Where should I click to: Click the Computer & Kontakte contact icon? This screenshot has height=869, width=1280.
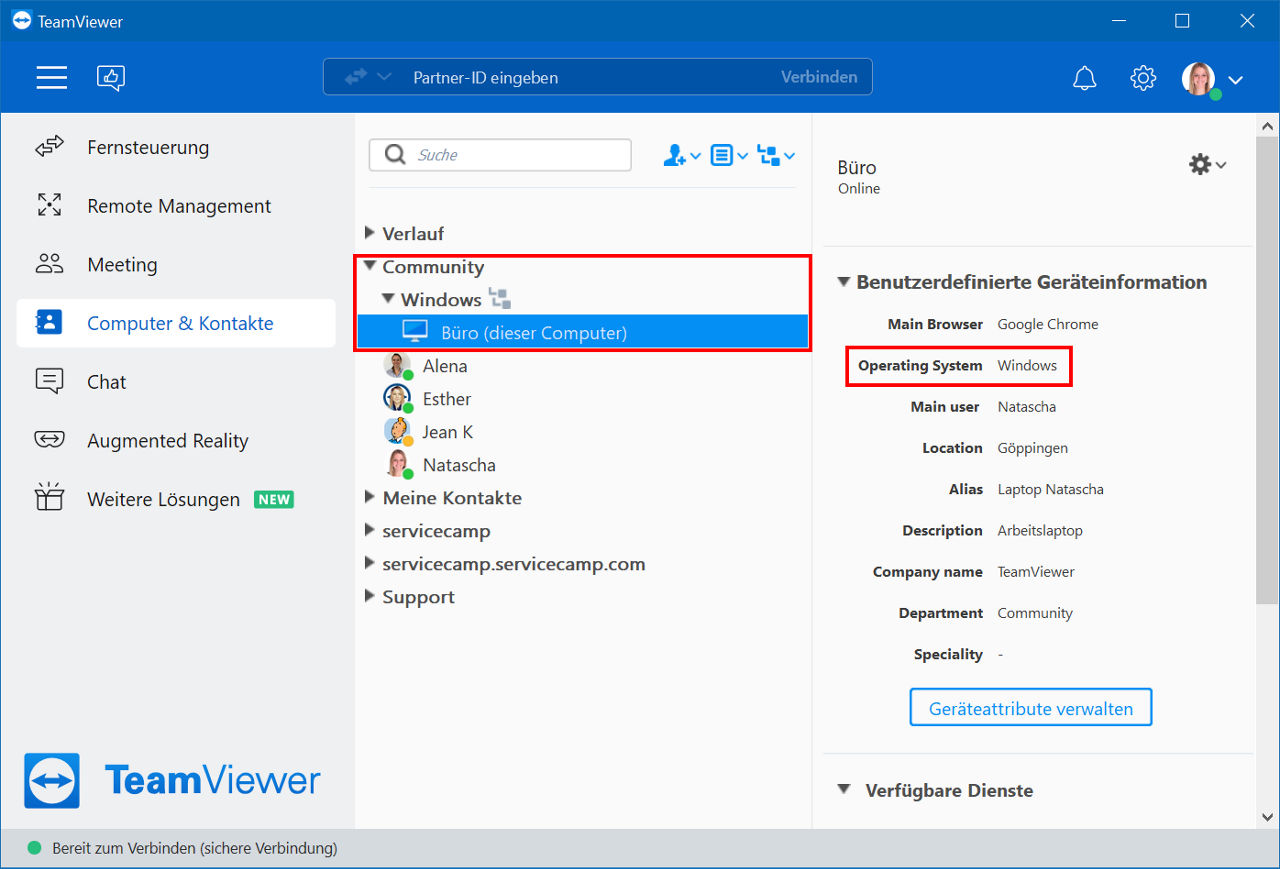pos(49,322)
